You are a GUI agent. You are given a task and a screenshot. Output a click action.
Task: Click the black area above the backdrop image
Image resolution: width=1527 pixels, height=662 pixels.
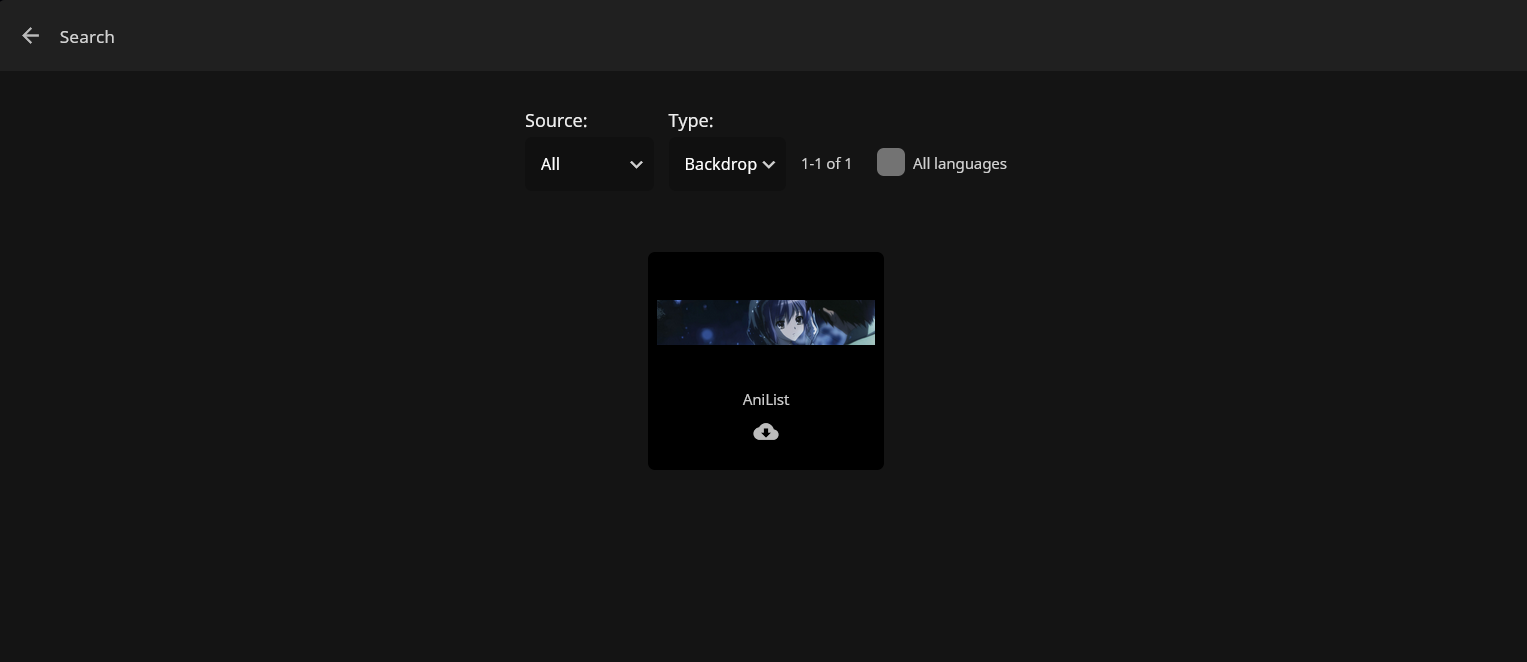766,275
